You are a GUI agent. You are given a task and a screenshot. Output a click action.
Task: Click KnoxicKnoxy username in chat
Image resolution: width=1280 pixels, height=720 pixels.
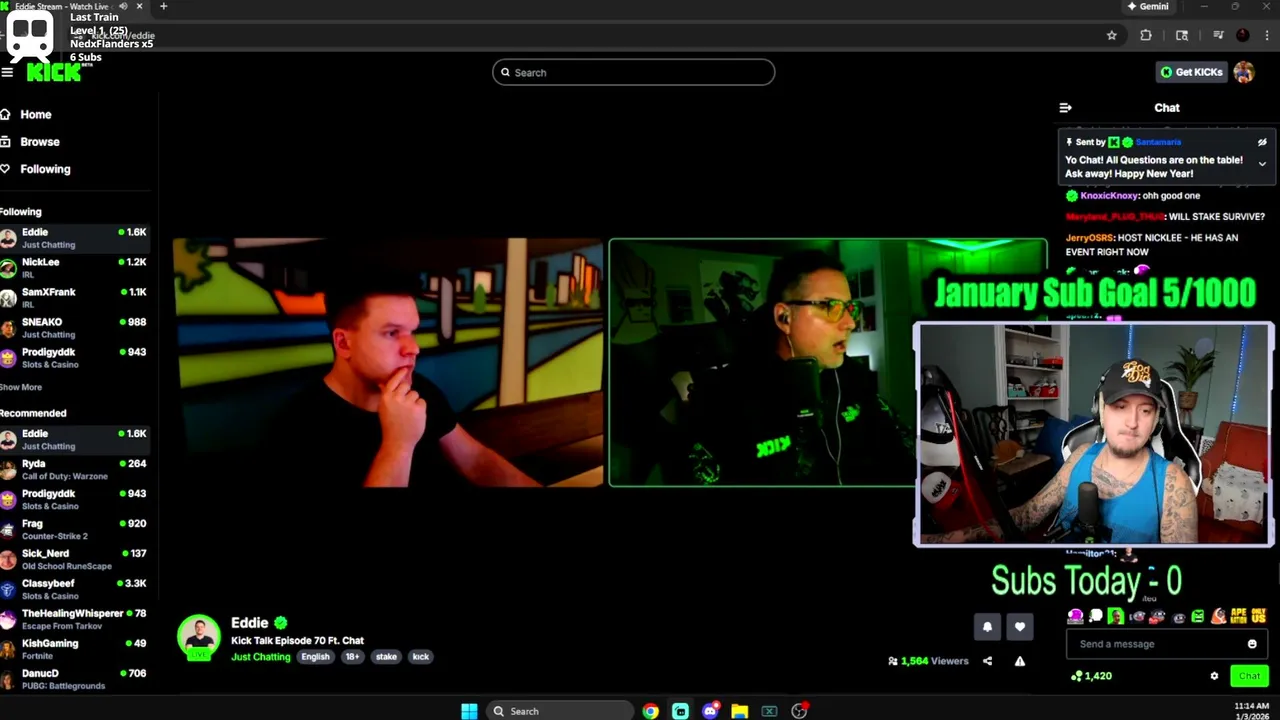click(x=1109, y=196)
